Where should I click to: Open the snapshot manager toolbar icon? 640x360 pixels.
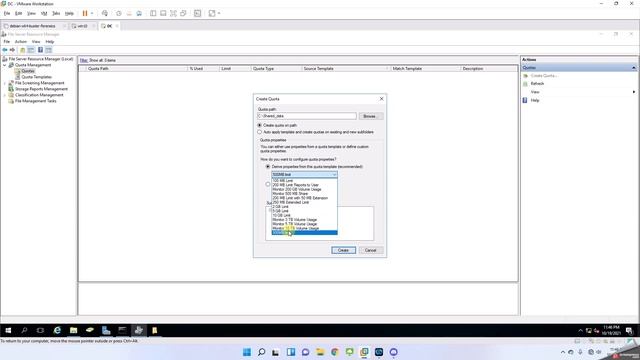coord(139,13)
